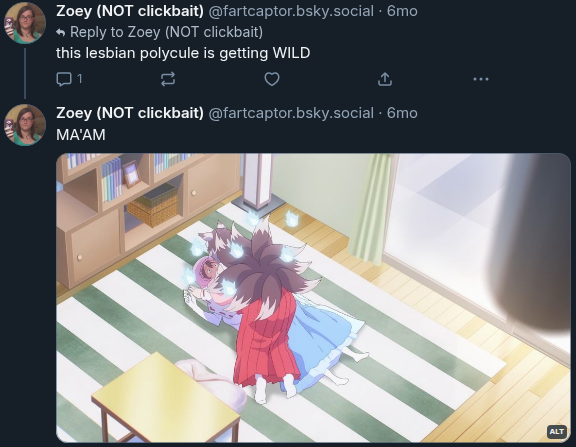Open the MA'AM post text
576x447 pixels.
click(81, 135)
